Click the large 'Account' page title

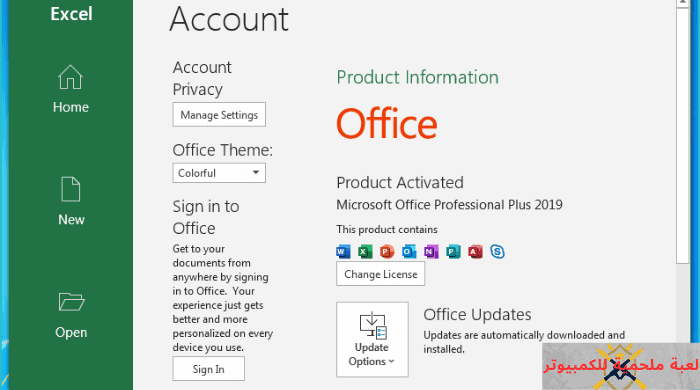tap(229, 19)
